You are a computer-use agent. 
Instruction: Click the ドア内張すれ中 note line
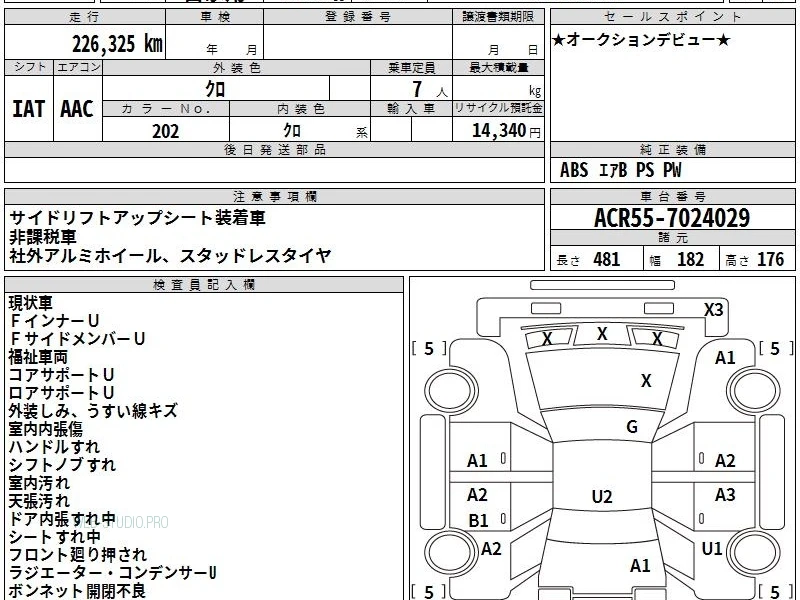[62, 518]
